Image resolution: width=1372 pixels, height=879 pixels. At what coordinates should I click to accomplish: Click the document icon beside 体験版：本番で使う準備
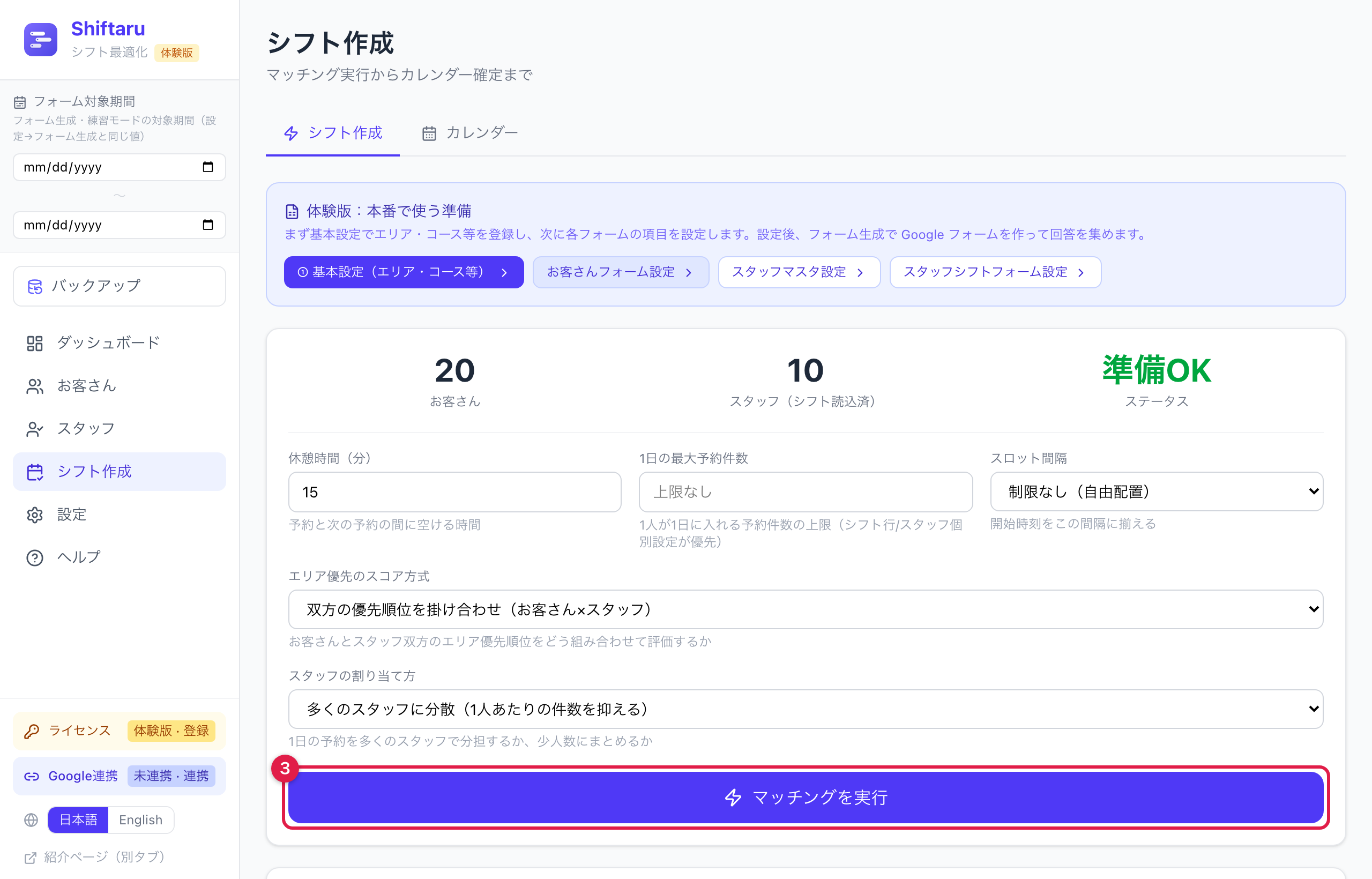[x=292, y=212]
